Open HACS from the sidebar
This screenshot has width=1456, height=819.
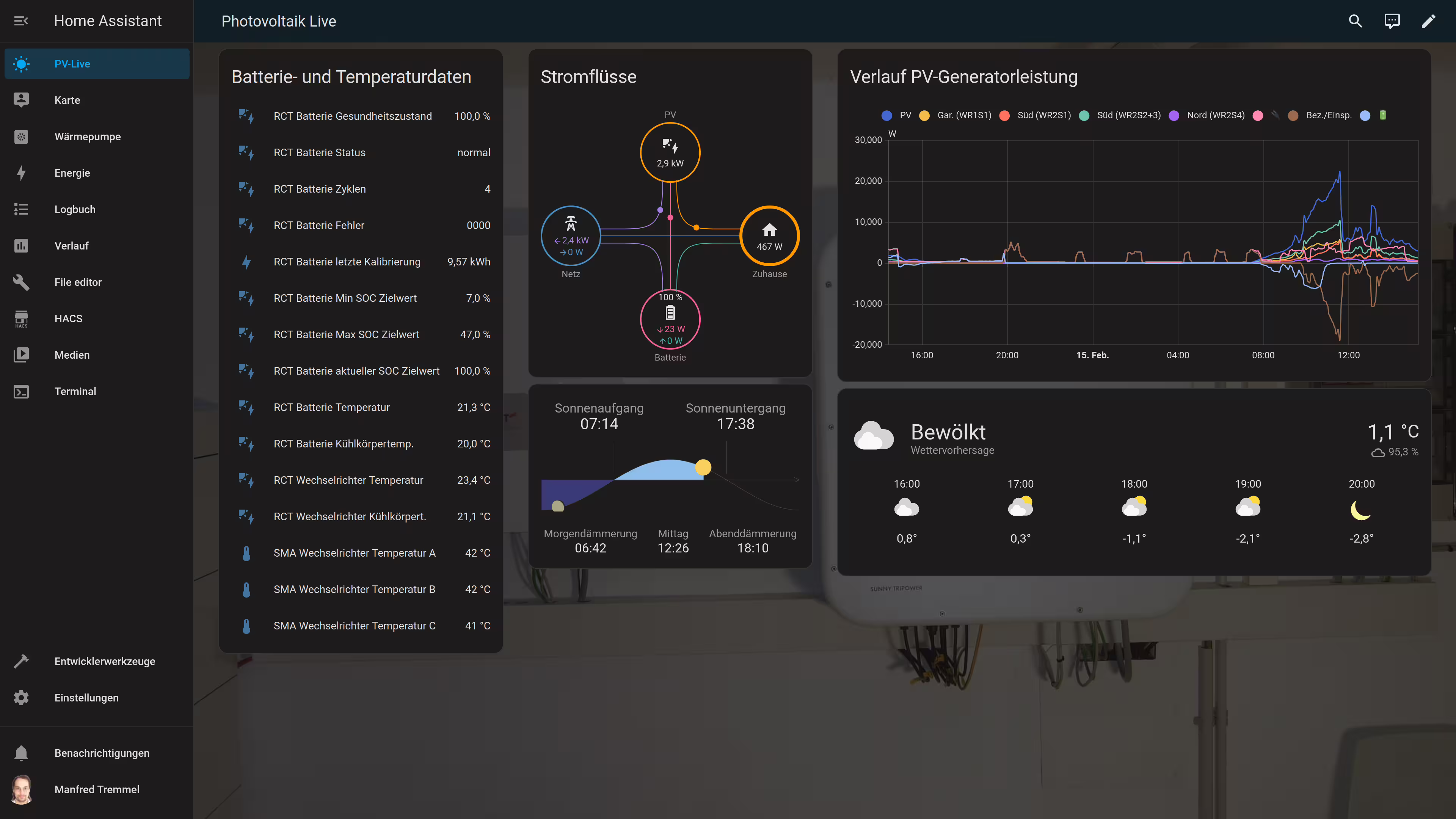[68, 319]
